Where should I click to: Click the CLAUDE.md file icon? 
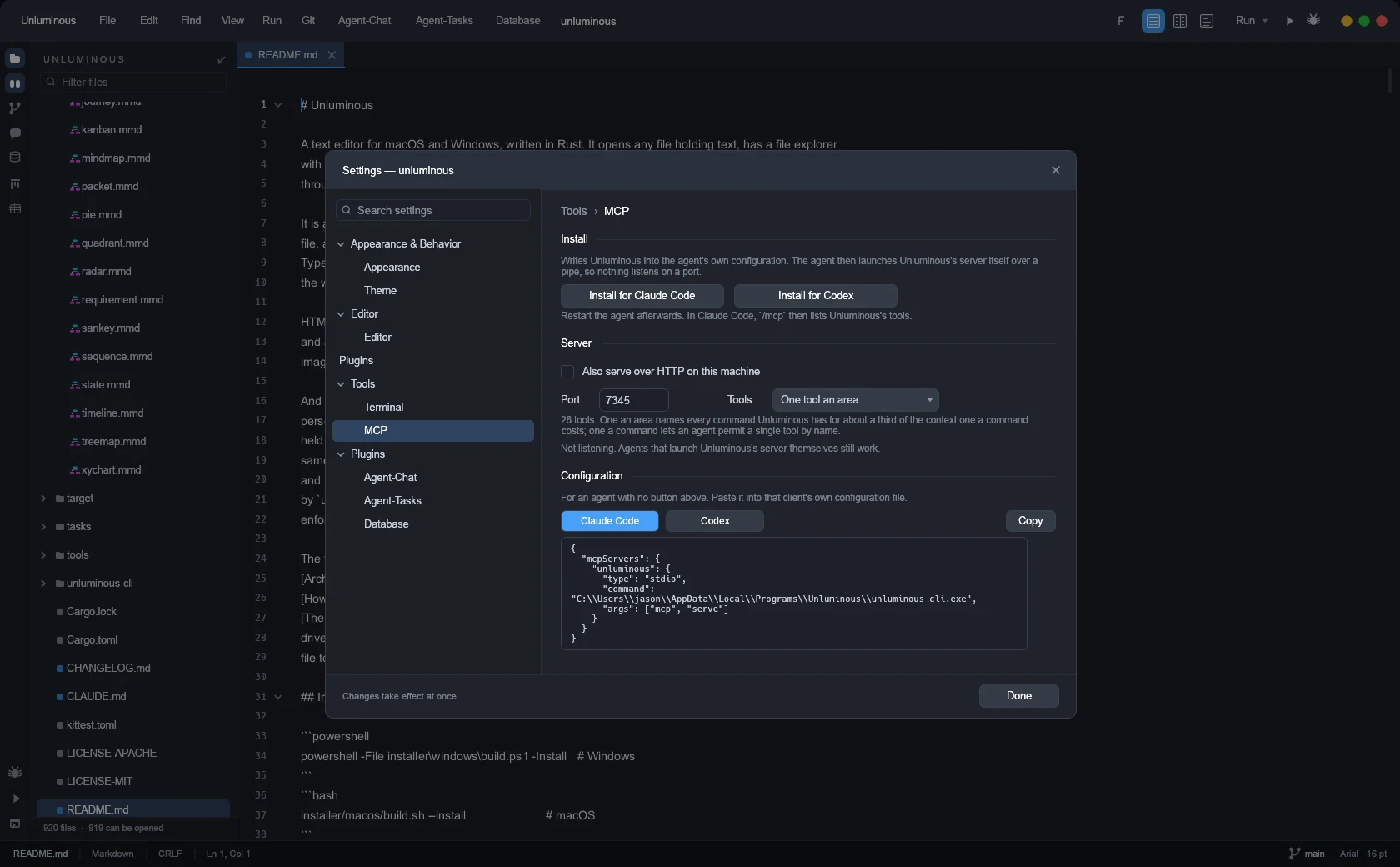pyautogui.click(x=60, y=697)
